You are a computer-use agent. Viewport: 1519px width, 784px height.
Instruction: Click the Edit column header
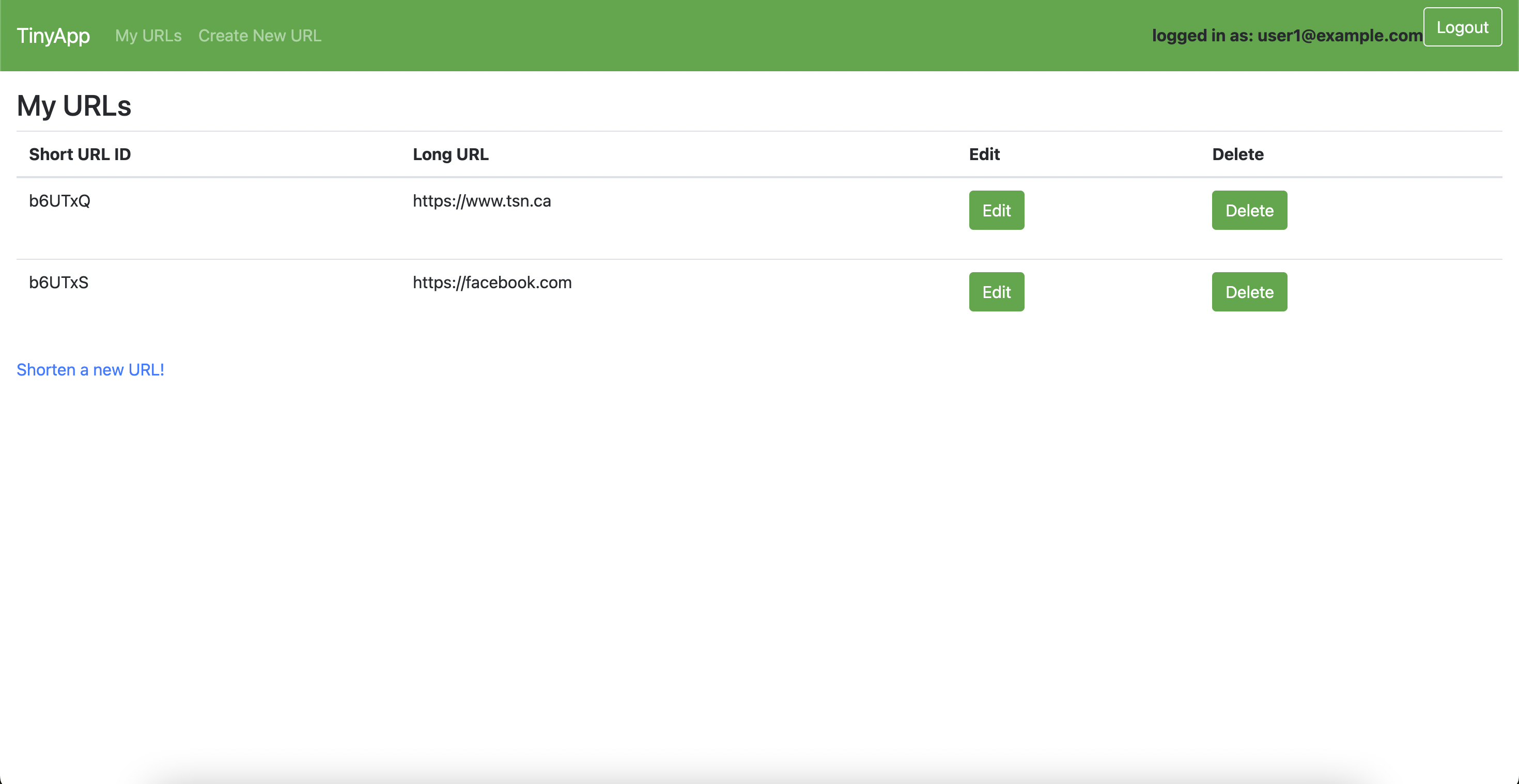[984, 154]
